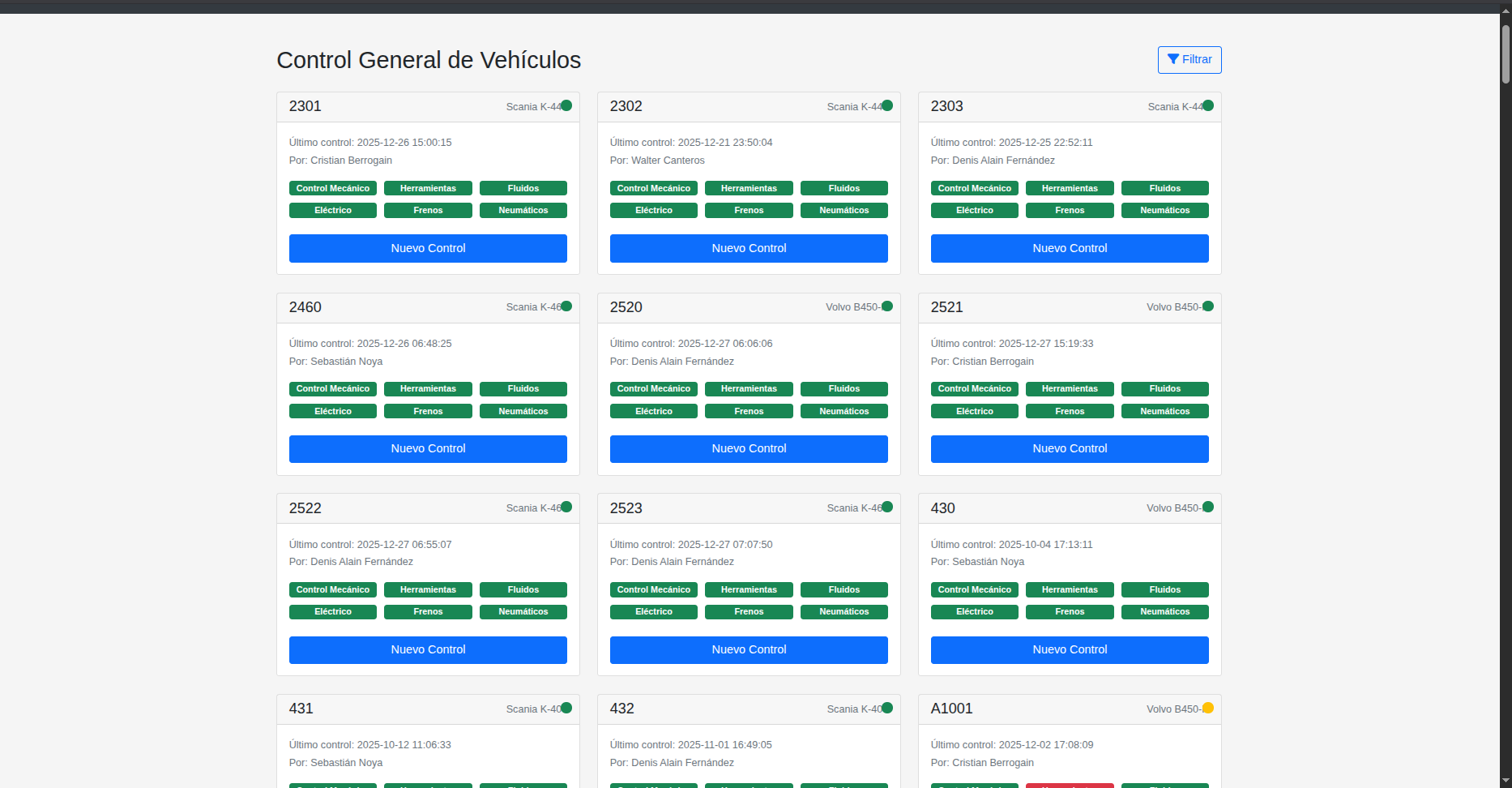Open the Filtrar filter button
Image resolution: width=1512 pixels, height=788 pixels.
pos(1189,60)
